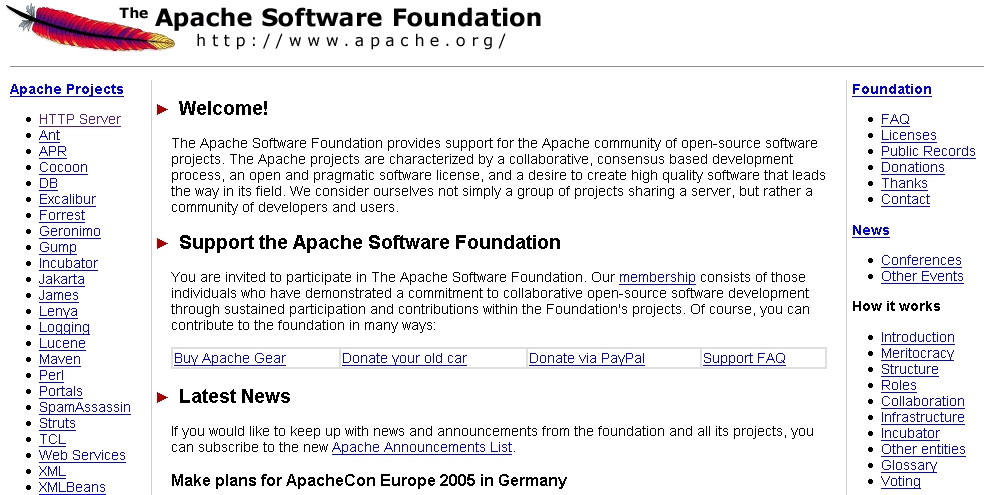The height and width of the screenshot is (495, 988).
Task: Go to the SpamAssassin project
Action: point(85,407)
